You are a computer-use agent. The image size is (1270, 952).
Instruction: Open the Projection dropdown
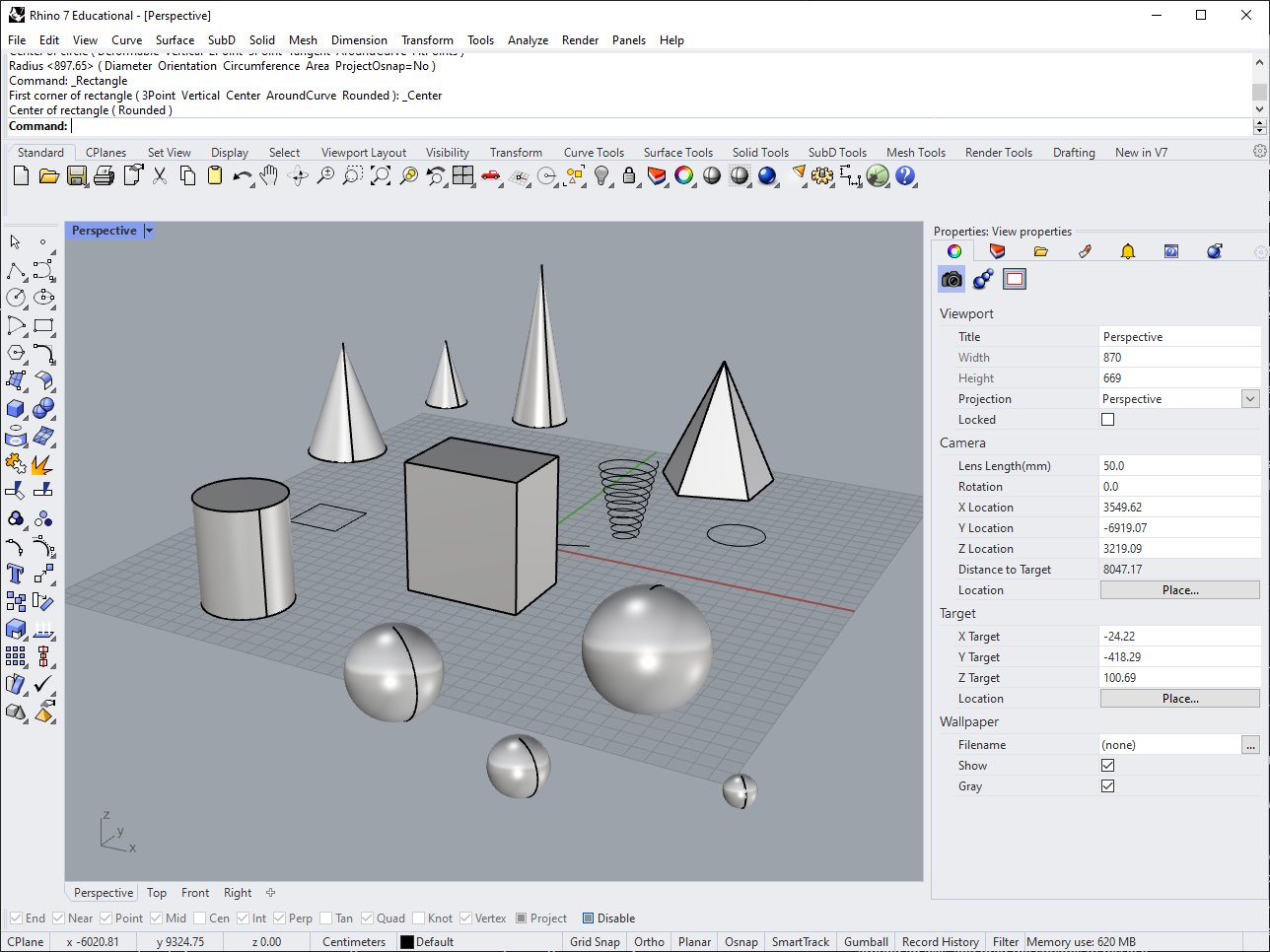point(1250,399)
